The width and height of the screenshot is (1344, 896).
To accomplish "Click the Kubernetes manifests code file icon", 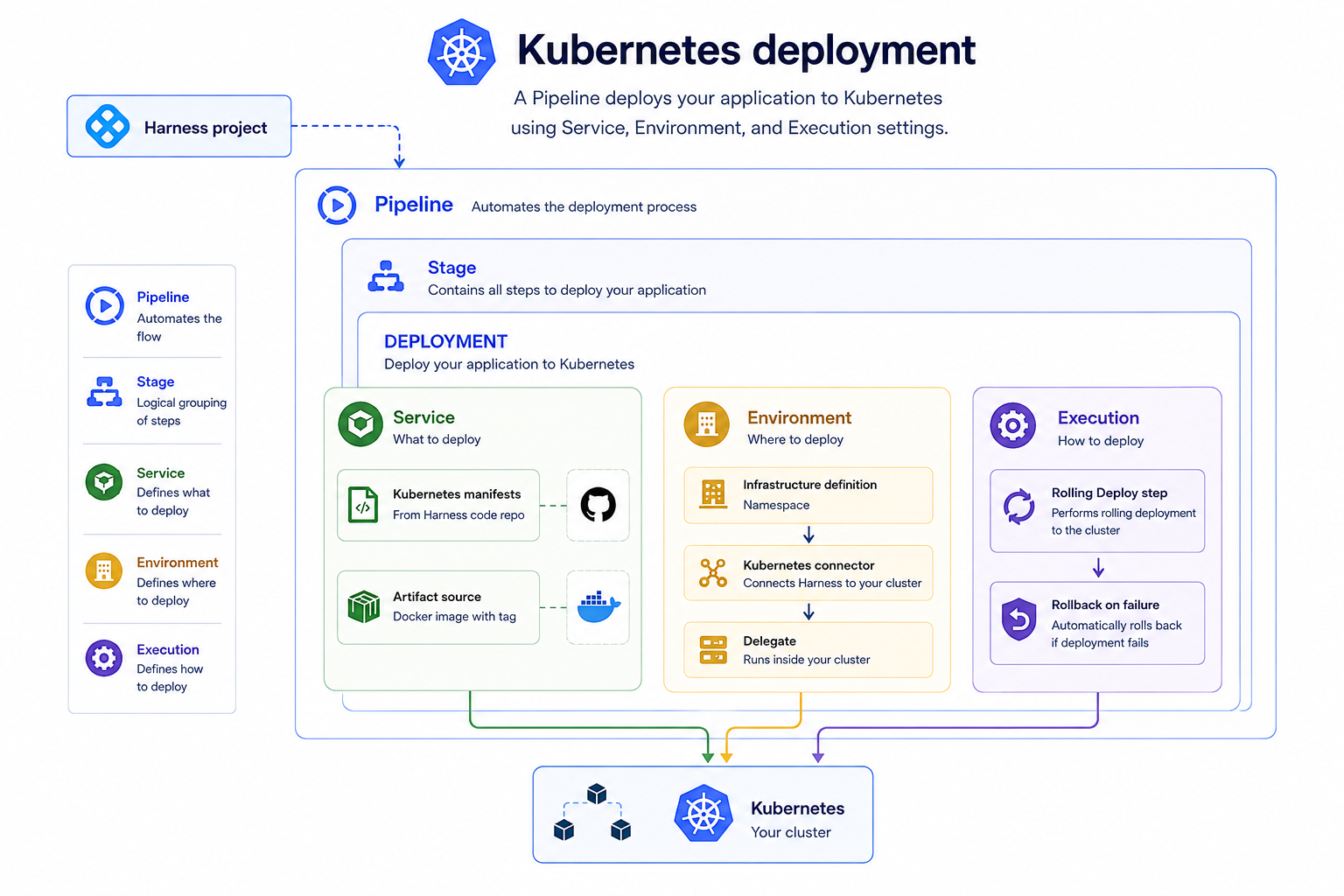I will (x=363, y=505).
